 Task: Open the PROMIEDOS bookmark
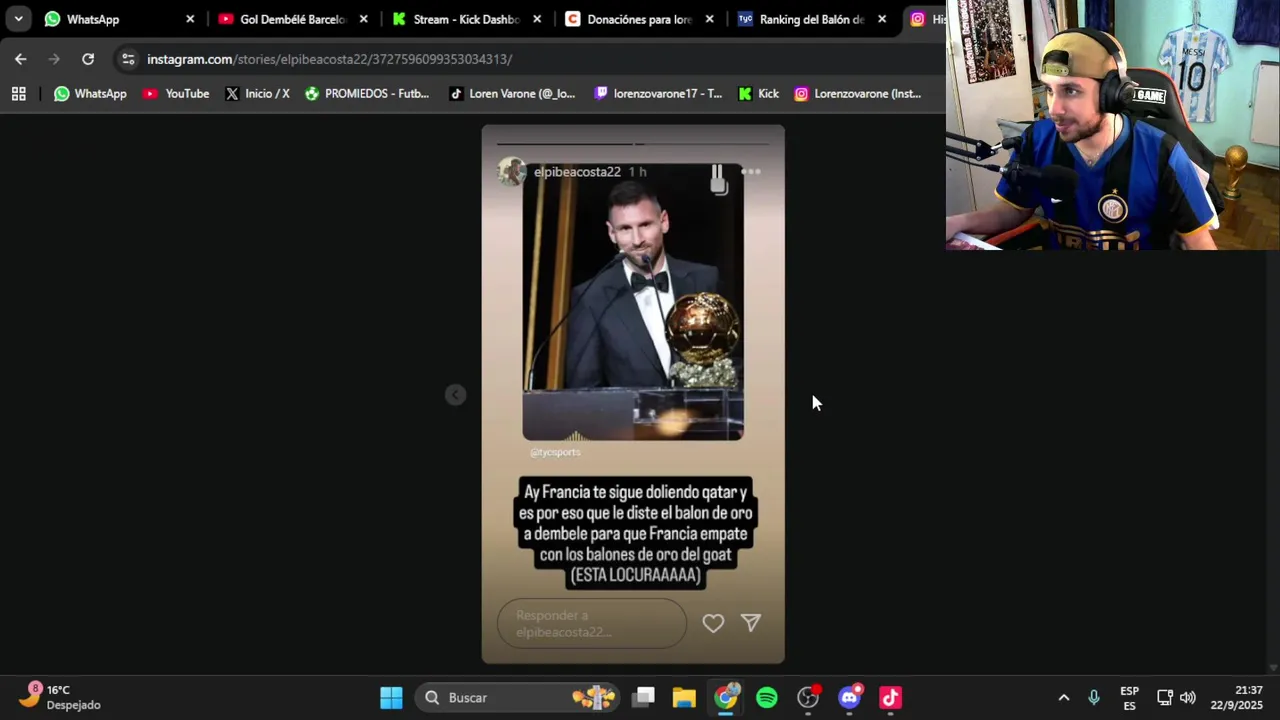(x=367, y=93)
